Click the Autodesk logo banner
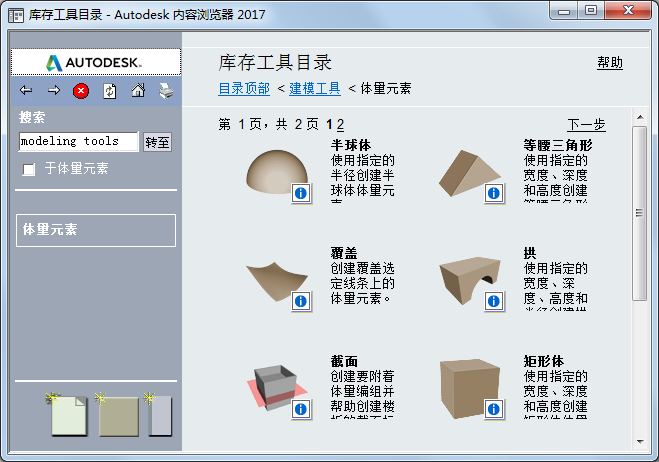 [96, 62]
